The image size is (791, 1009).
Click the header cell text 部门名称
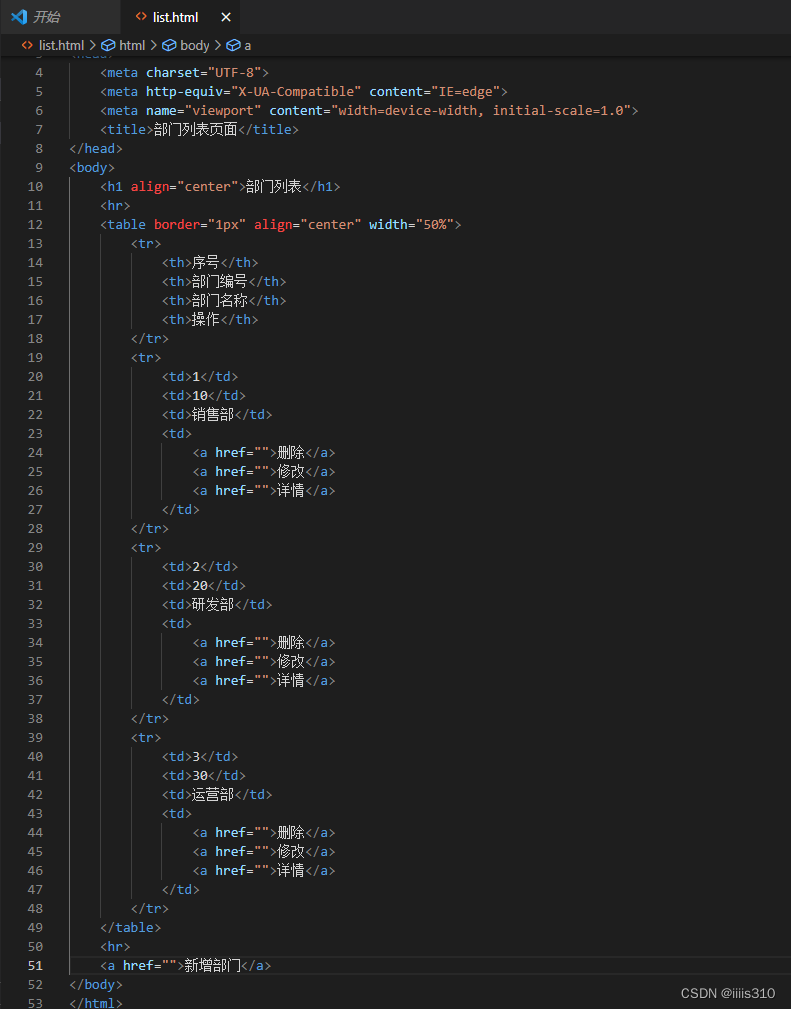(219, 301)
